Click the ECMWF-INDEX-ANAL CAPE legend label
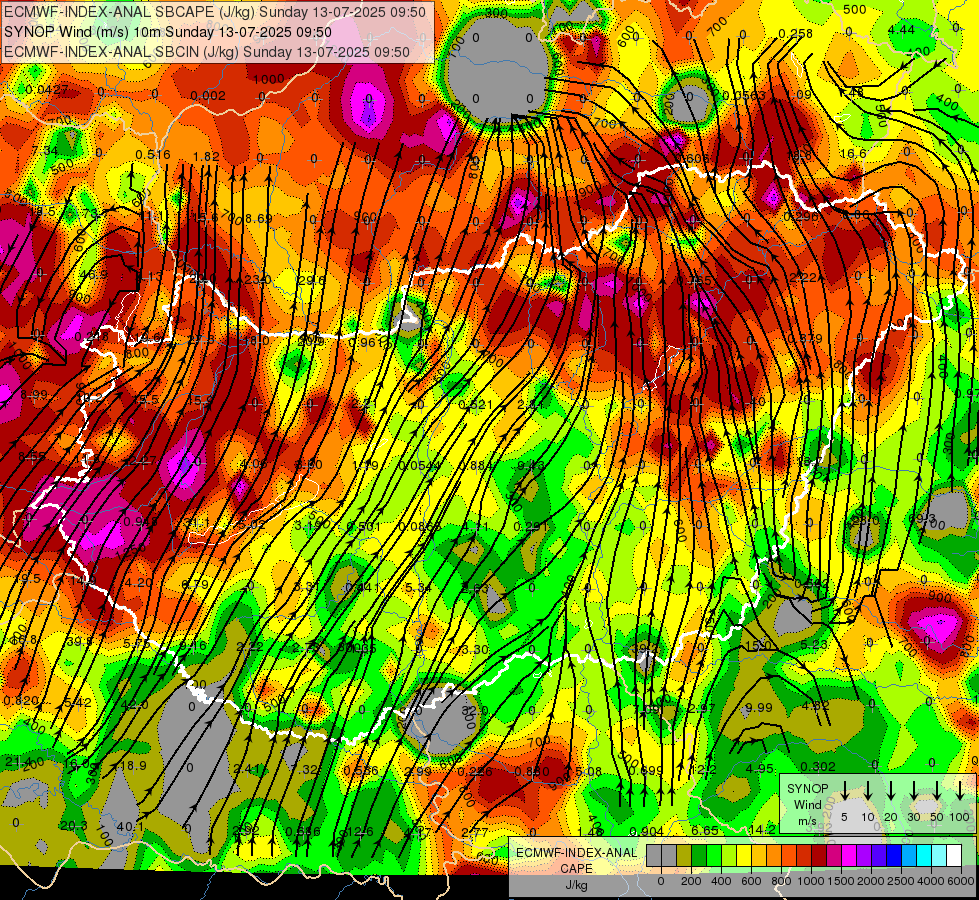The image size is (979, 900). click(576, 860)
